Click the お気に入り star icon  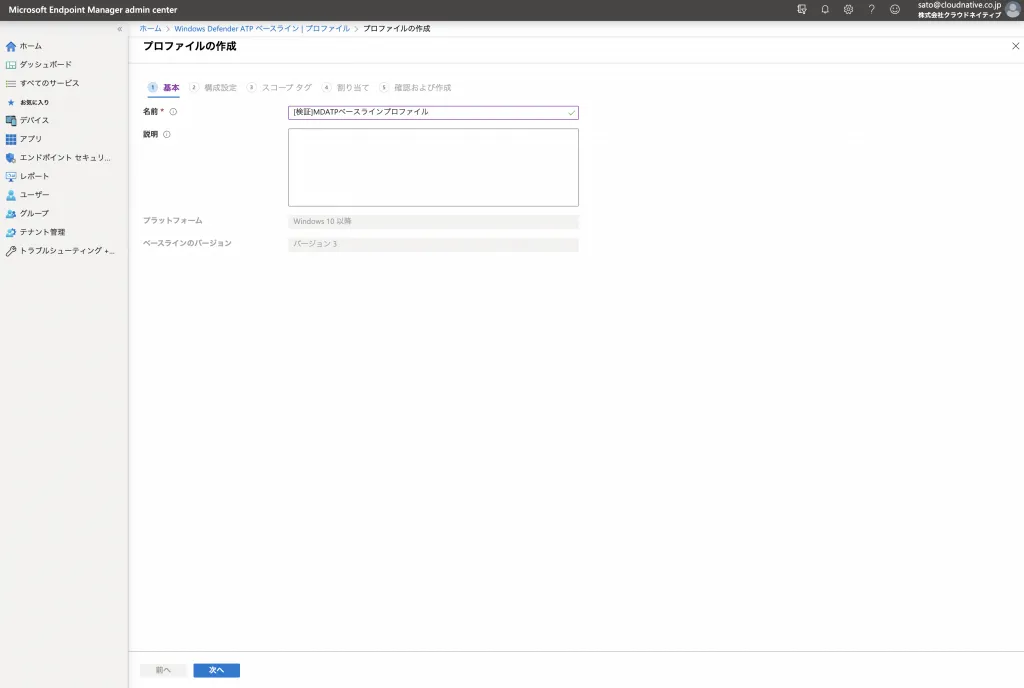coord(10,102)
